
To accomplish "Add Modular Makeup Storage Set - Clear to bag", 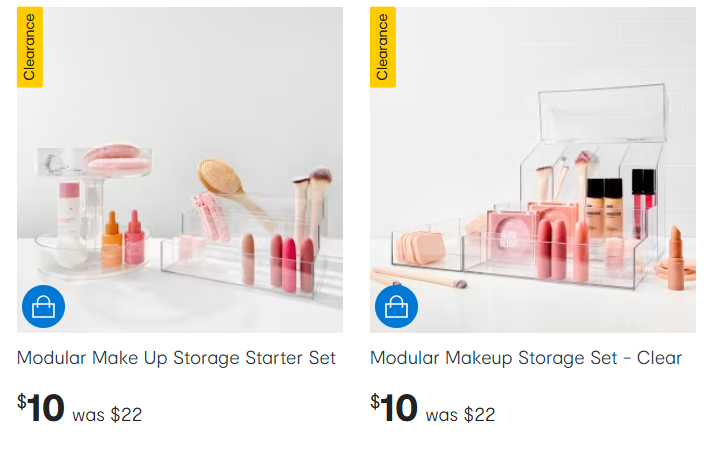I will click(396, 308).
